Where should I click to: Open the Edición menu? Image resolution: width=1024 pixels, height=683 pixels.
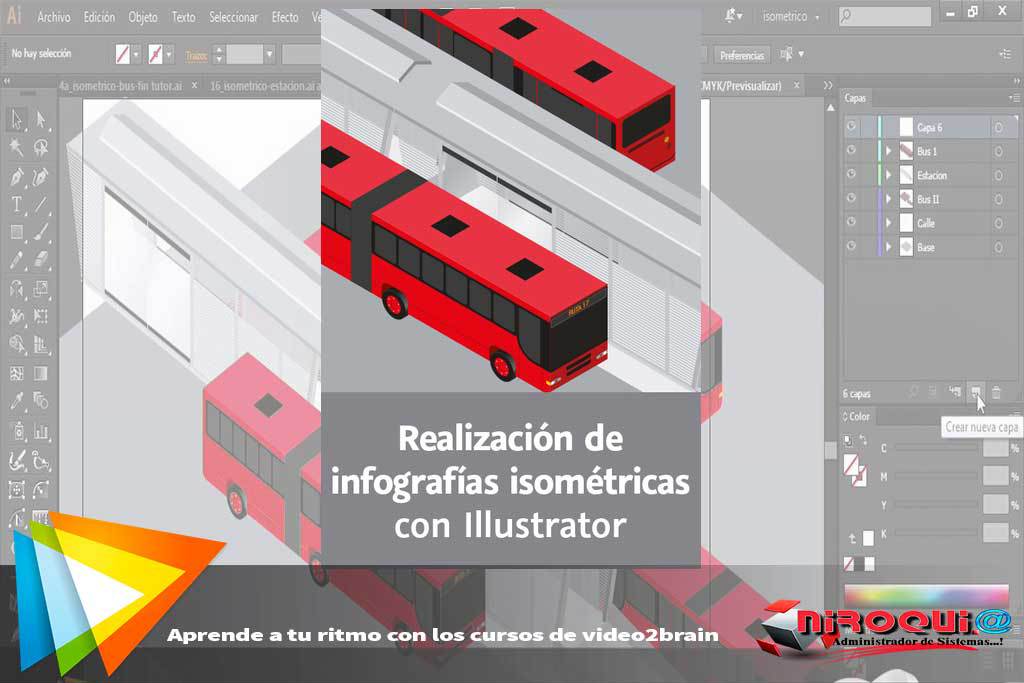coord(99,18)
